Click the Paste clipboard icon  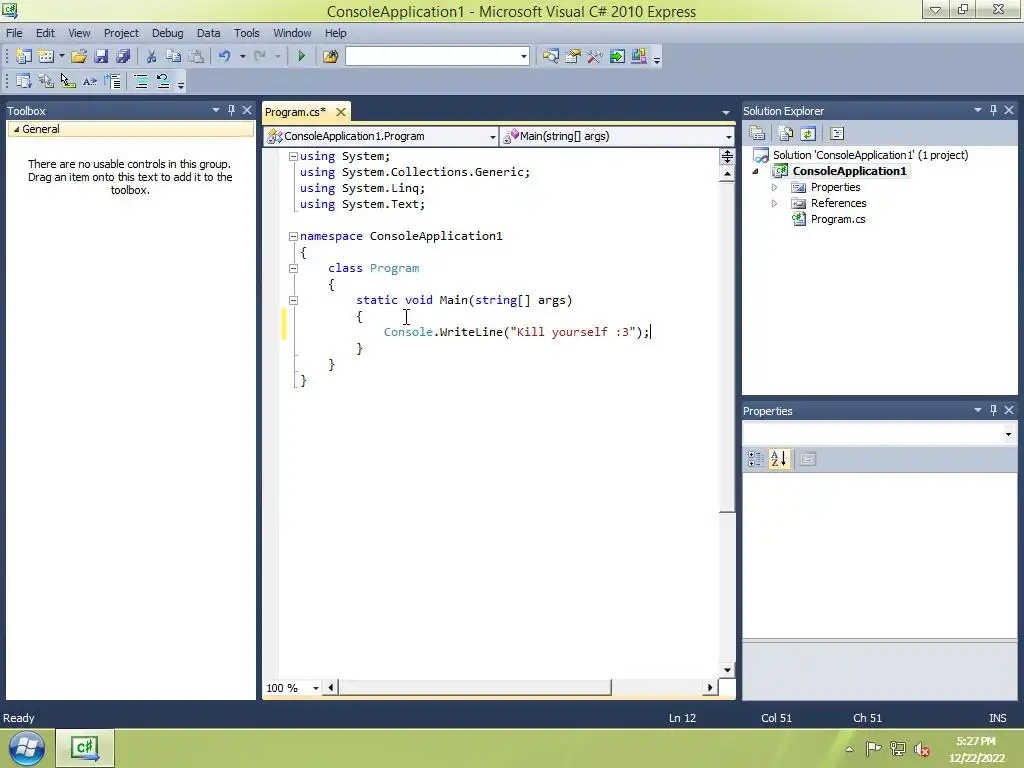click(196, 57)
